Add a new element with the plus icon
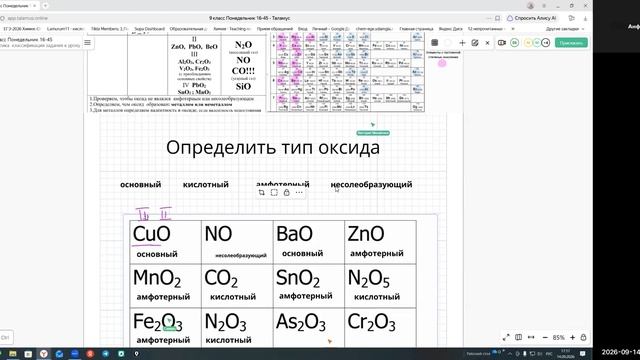 462,42
